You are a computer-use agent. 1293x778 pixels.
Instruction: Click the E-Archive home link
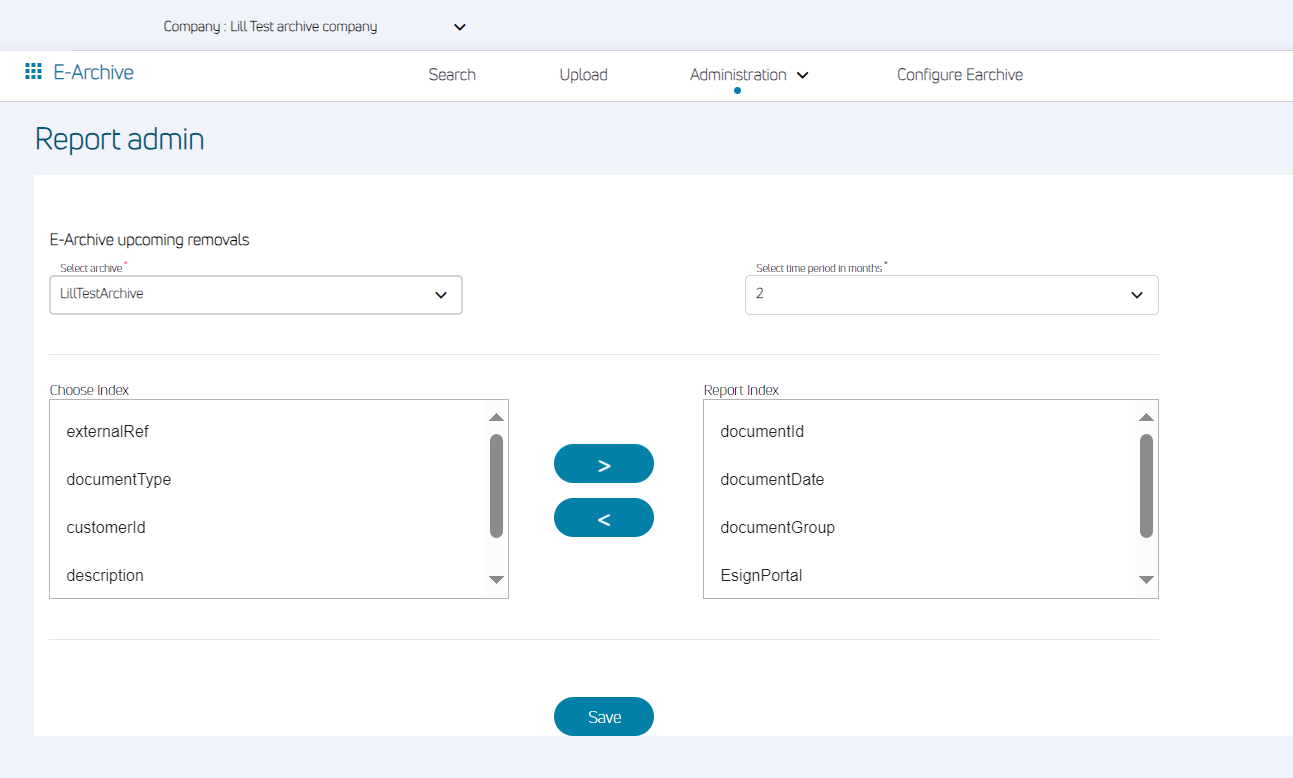(93, 72)
